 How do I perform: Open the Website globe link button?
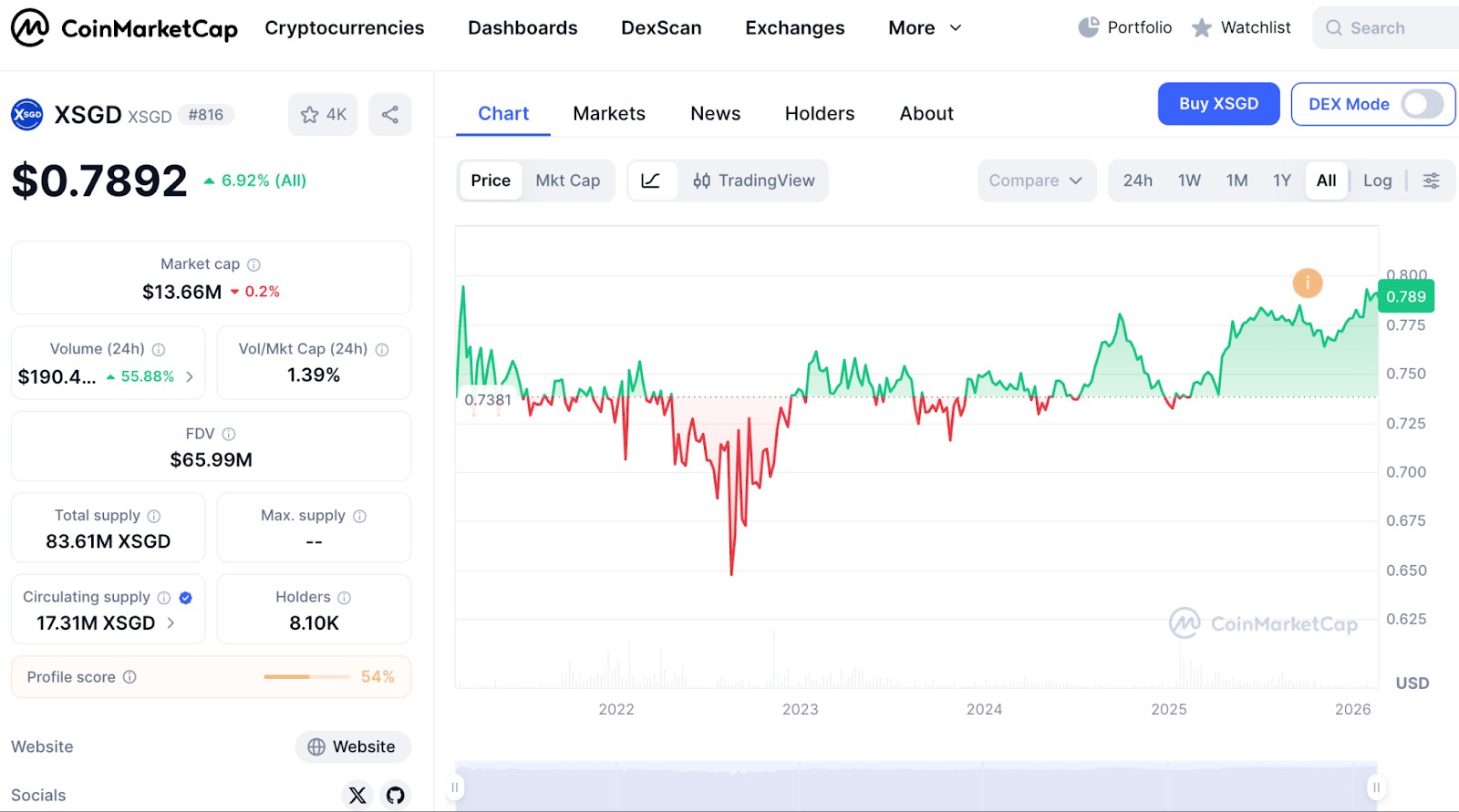point(353,747)
